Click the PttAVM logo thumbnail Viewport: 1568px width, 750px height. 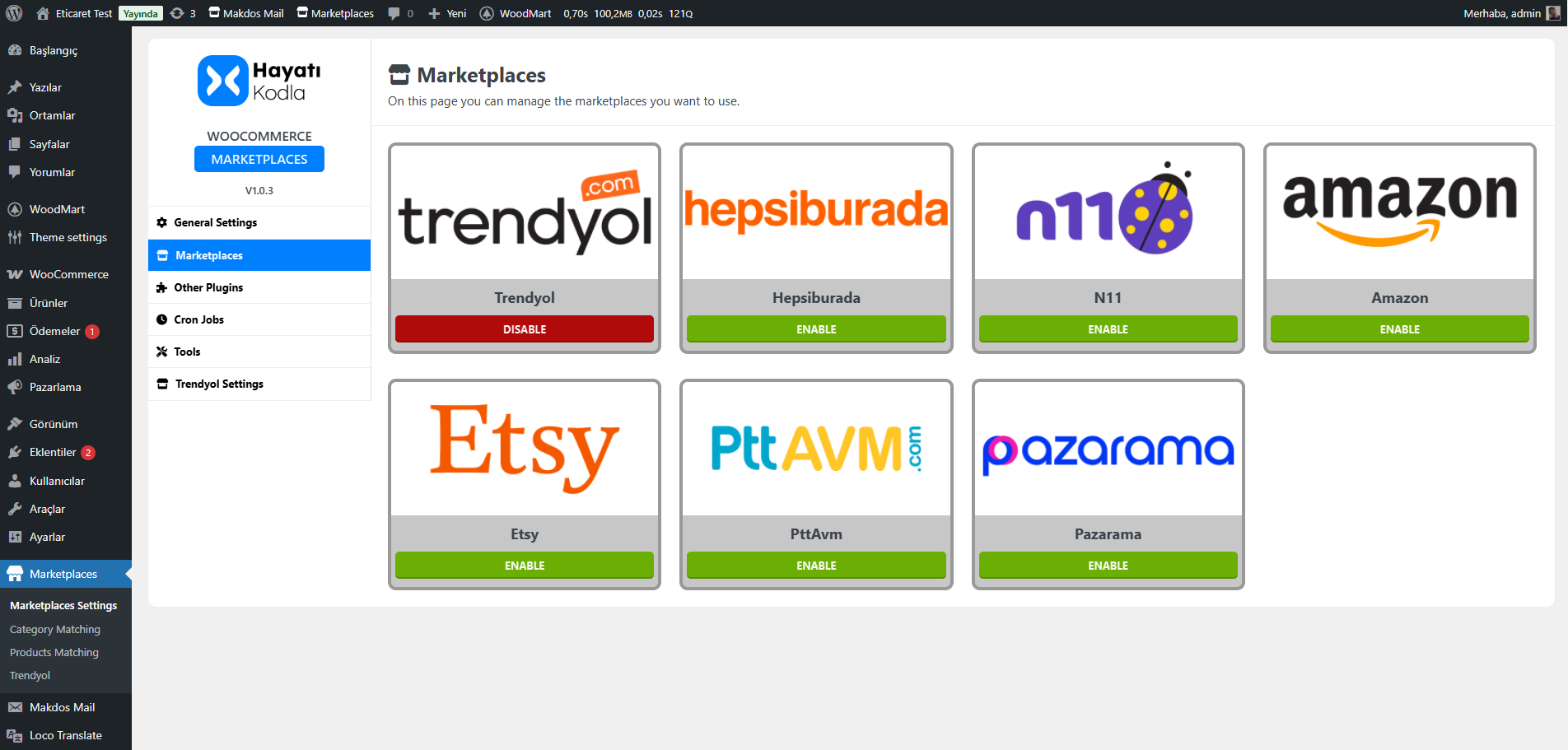coord(816,449)
